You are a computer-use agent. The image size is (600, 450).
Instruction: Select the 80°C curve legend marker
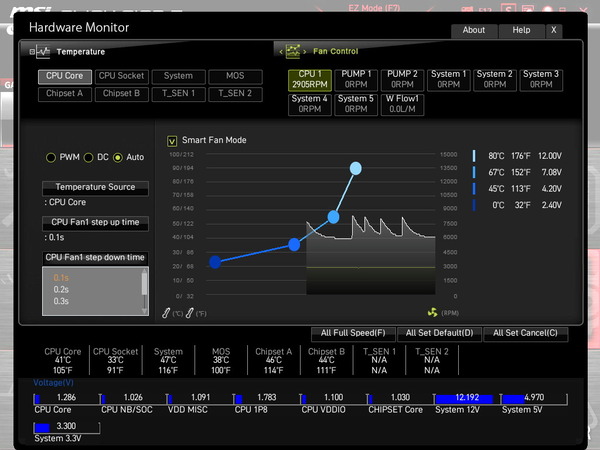click(x=474, y=156)
